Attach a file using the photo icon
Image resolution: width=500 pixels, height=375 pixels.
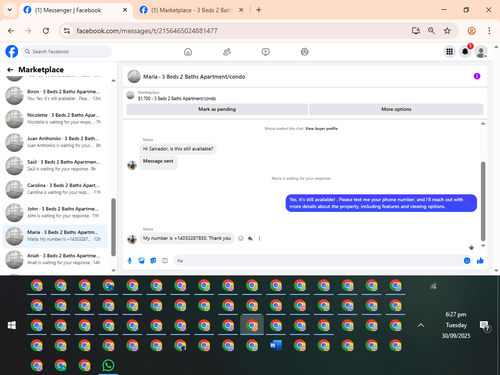click(x=141, y=261)
